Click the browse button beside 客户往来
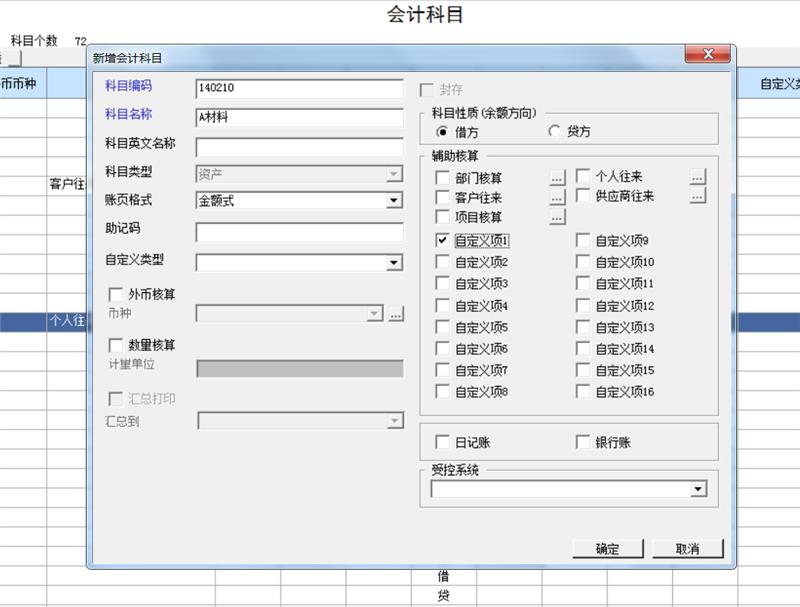Viewport: 800px width, 607px height. [557, 197]
